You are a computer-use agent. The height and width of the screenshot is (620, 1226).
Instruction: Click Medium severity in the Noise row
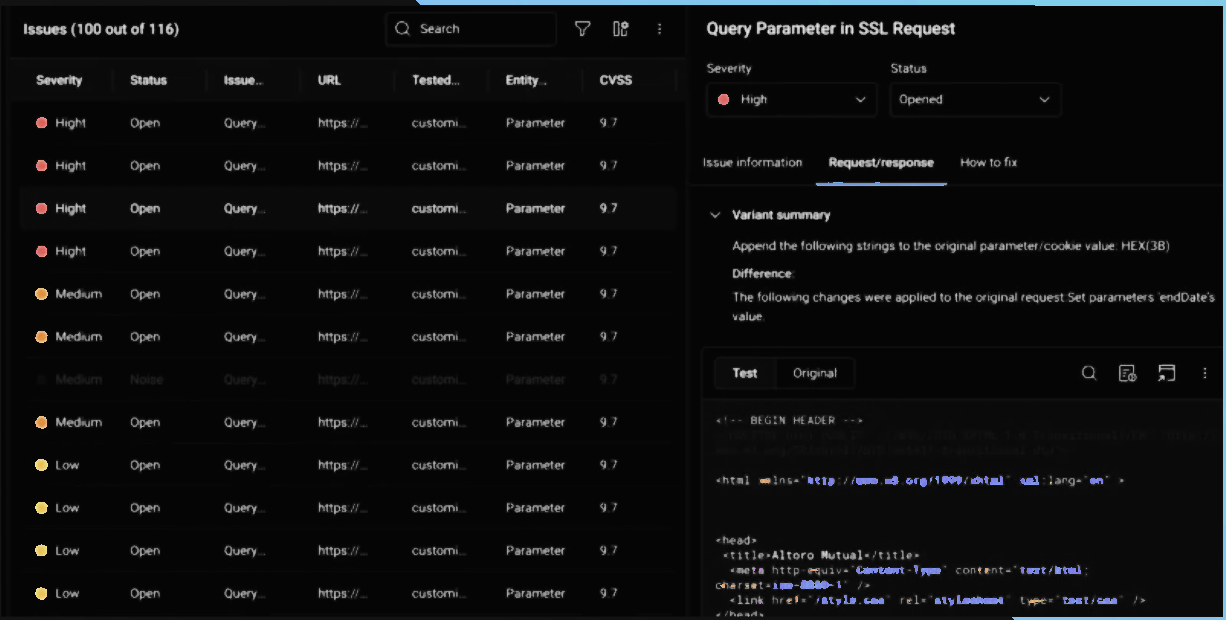click(78, 380)
